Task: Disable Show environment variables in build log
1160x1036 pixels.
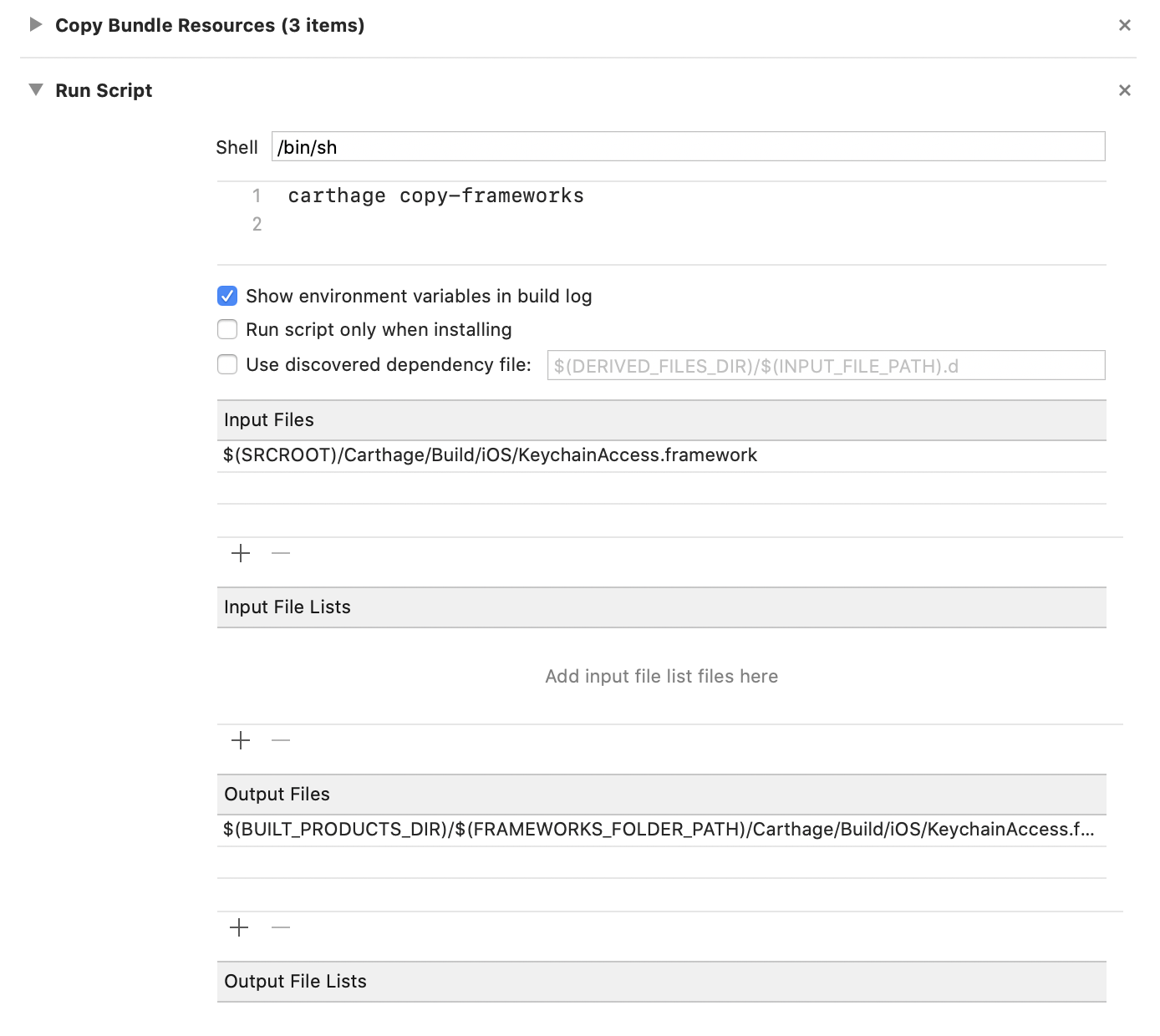Action: pos(226,296)
